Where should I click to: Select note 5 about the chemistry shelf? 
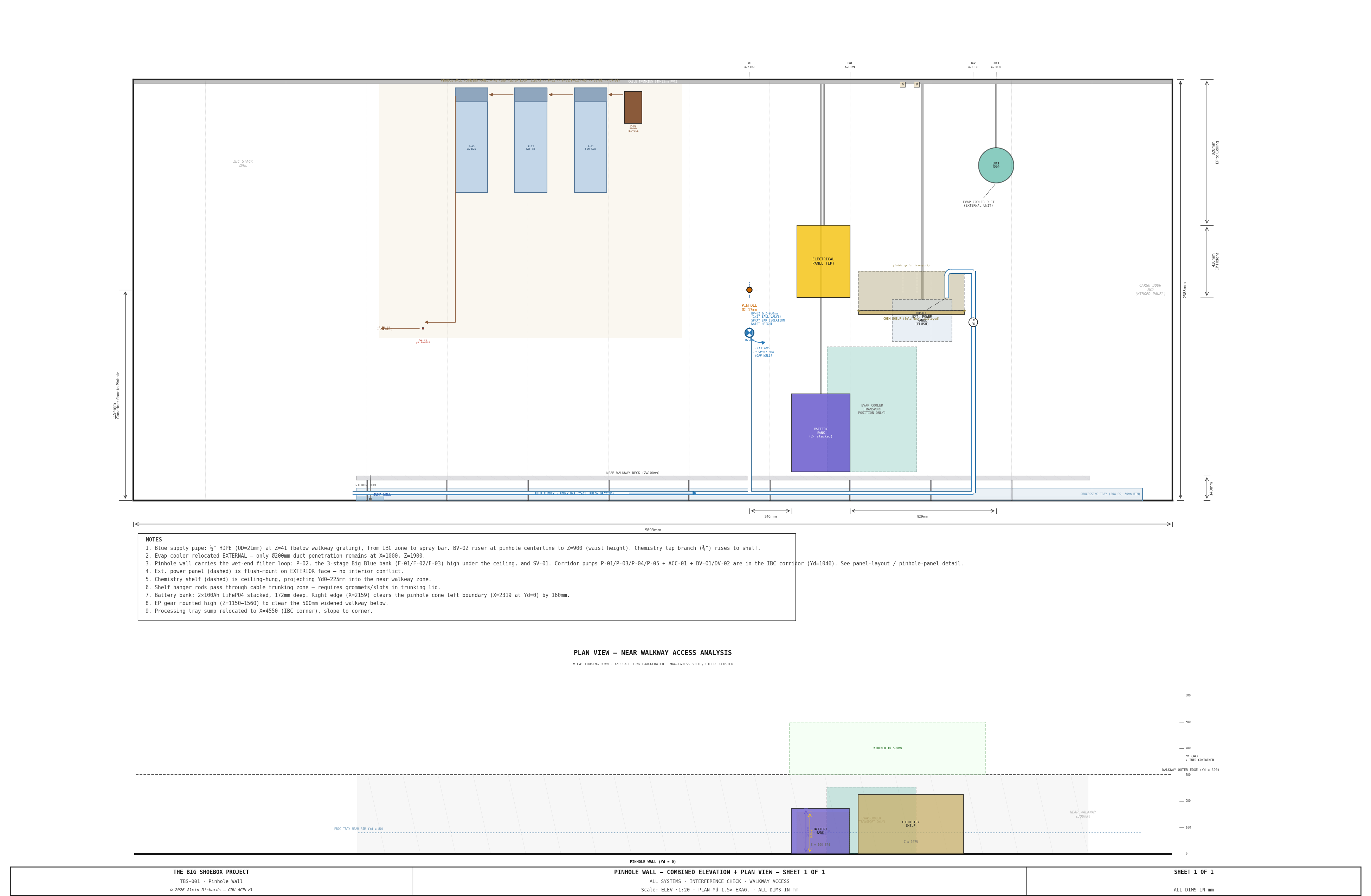pos(288,580)
